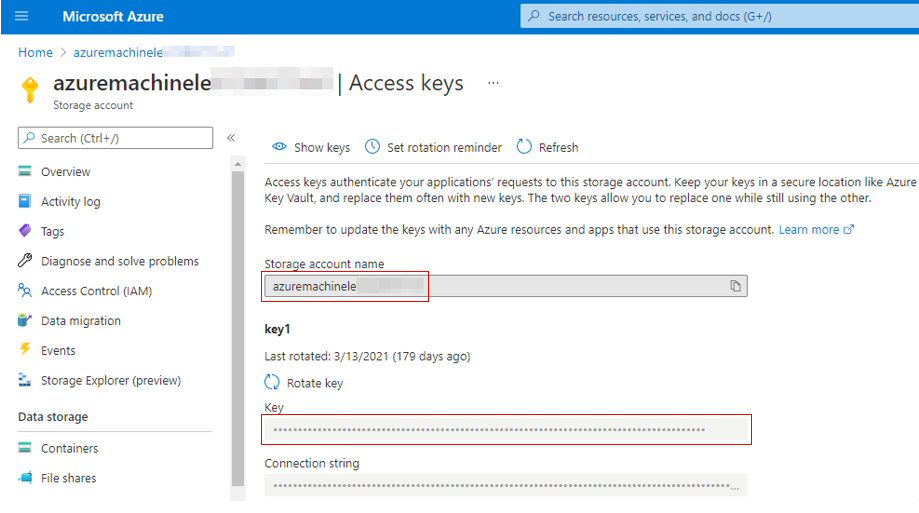Copy the storage account name

click(735, 287)
